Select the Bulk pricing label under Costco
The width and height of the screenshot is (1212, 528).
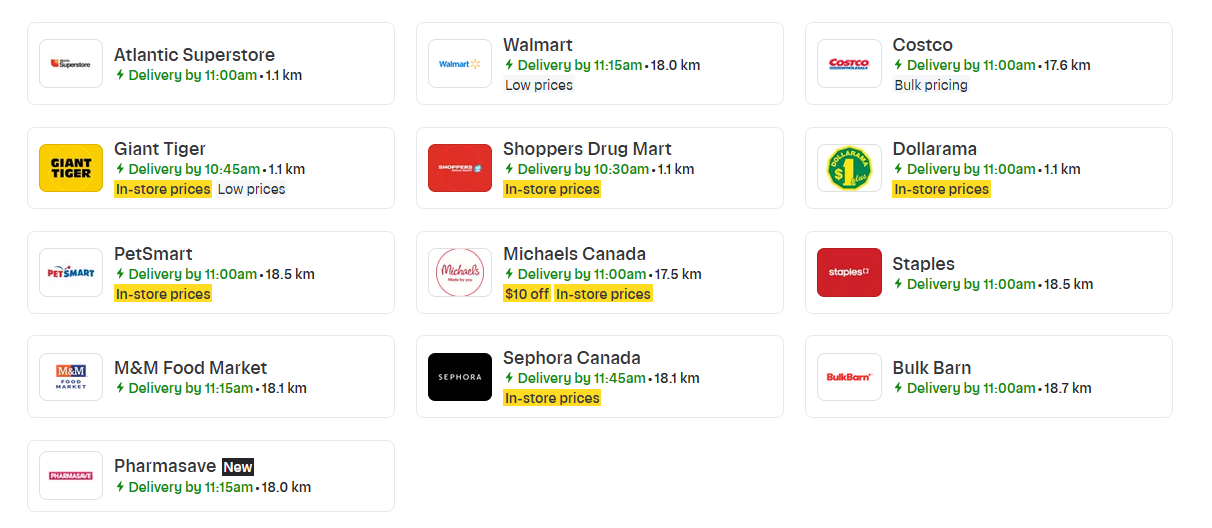pos(931,85)
